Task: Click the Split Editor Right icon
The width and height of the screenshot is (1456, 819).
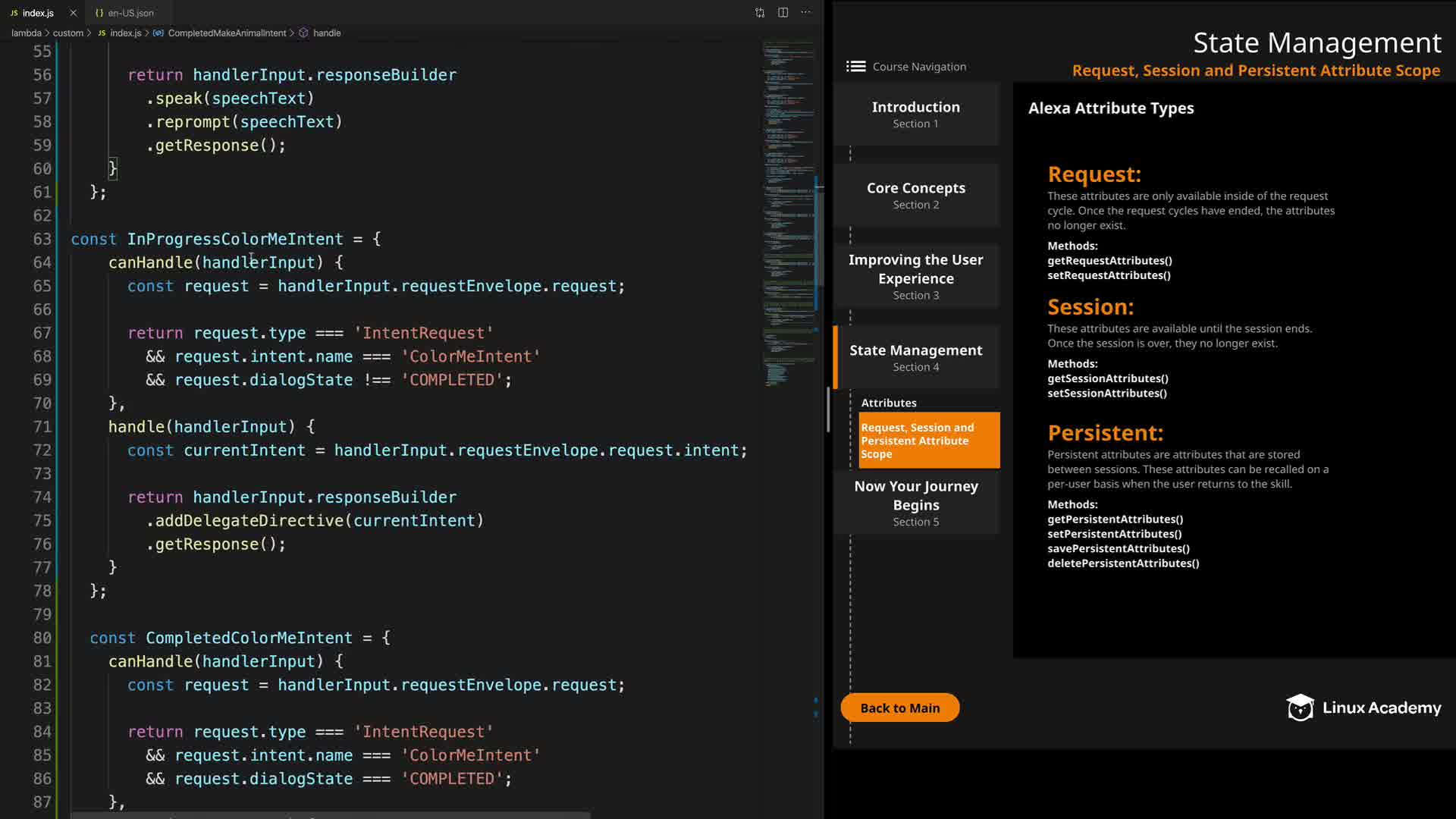Action: (x=783, y=12)
